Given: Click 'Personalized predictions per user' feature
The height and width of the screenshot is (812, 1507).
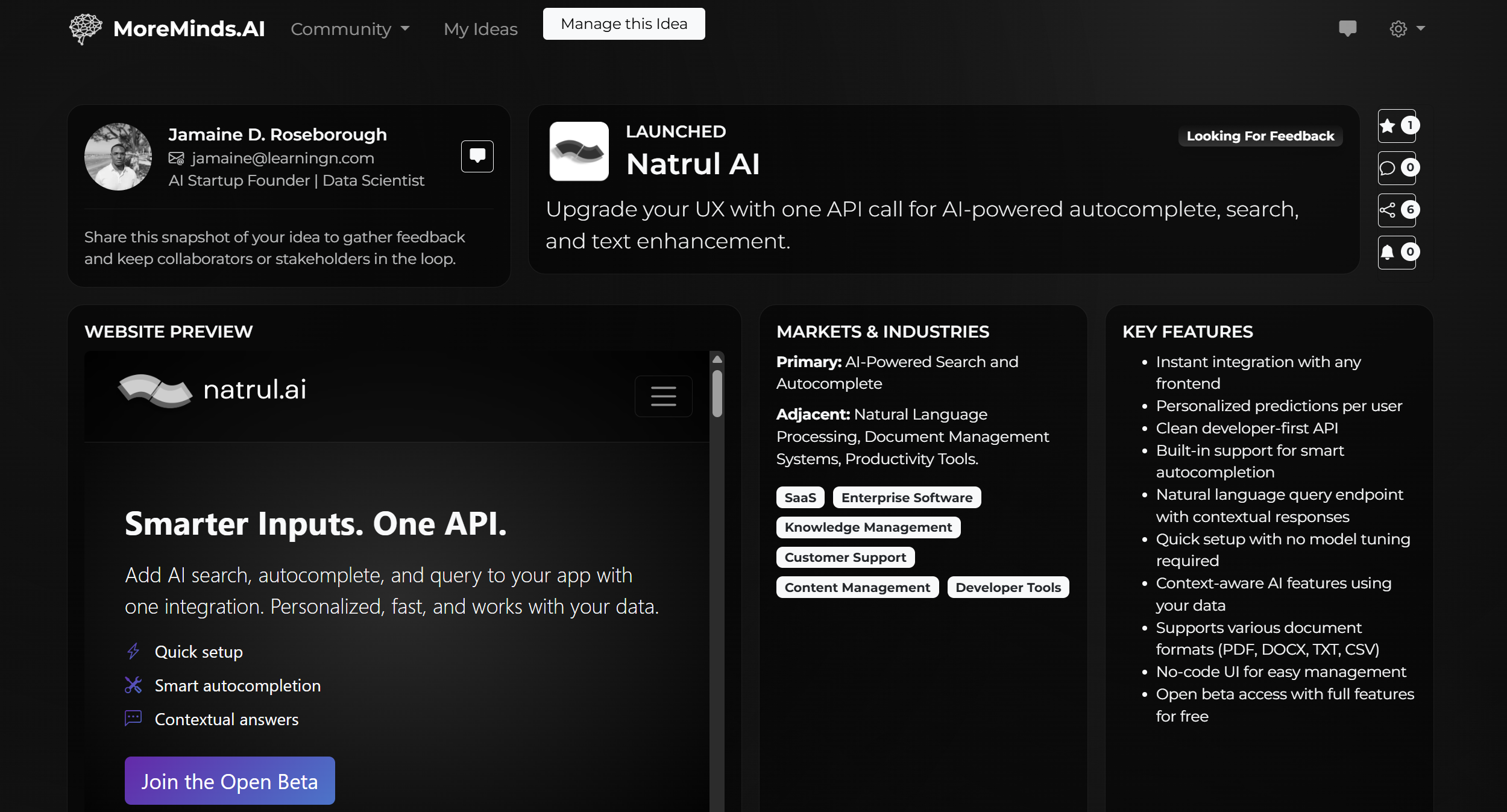Looking at the screenshot, I should tap(1279, 406).
